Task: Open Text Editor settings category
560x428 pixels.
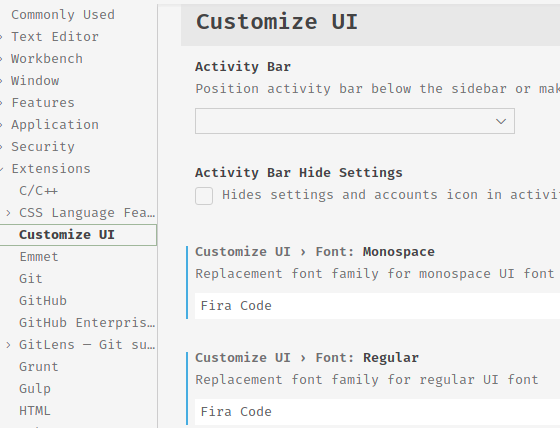Action: (x=55, y=36)
